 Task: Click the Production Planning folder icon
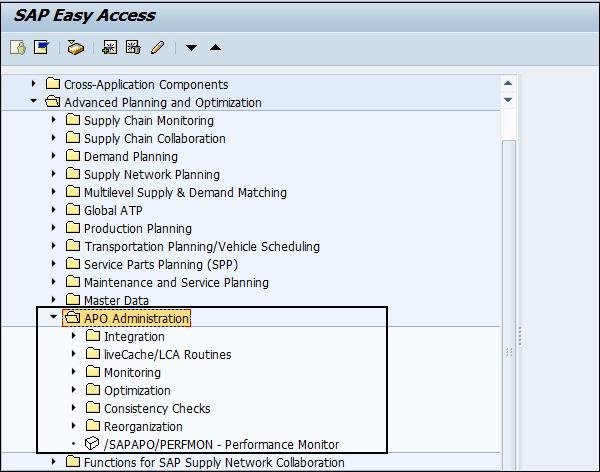click(x=73, y=227)
